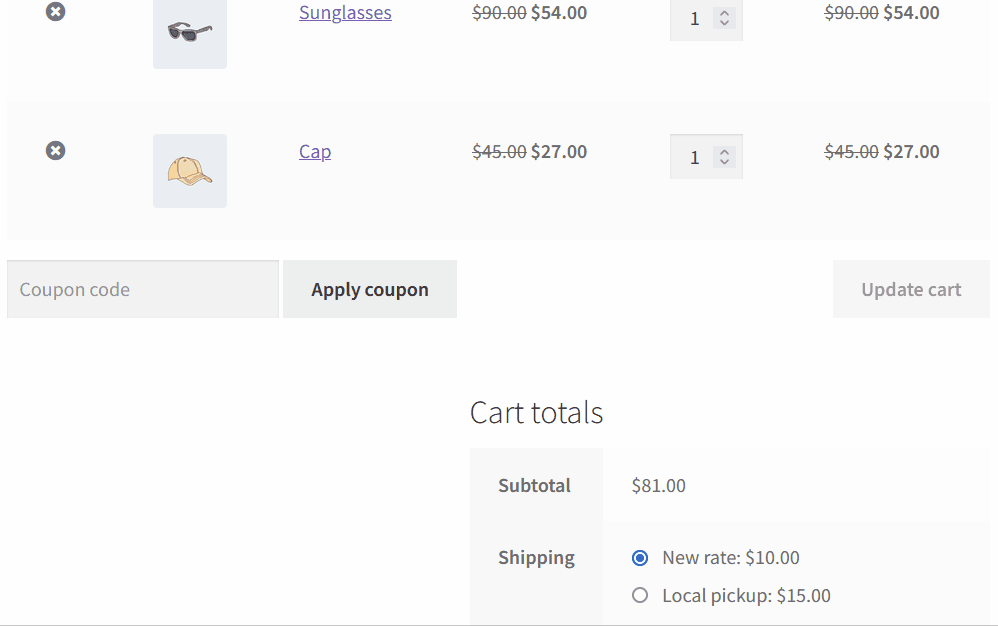The image size is (998, 626).
Task: Decrease Sunglasses quantity with down arrow
Action: pyautogui.click(x=724, y=23)
